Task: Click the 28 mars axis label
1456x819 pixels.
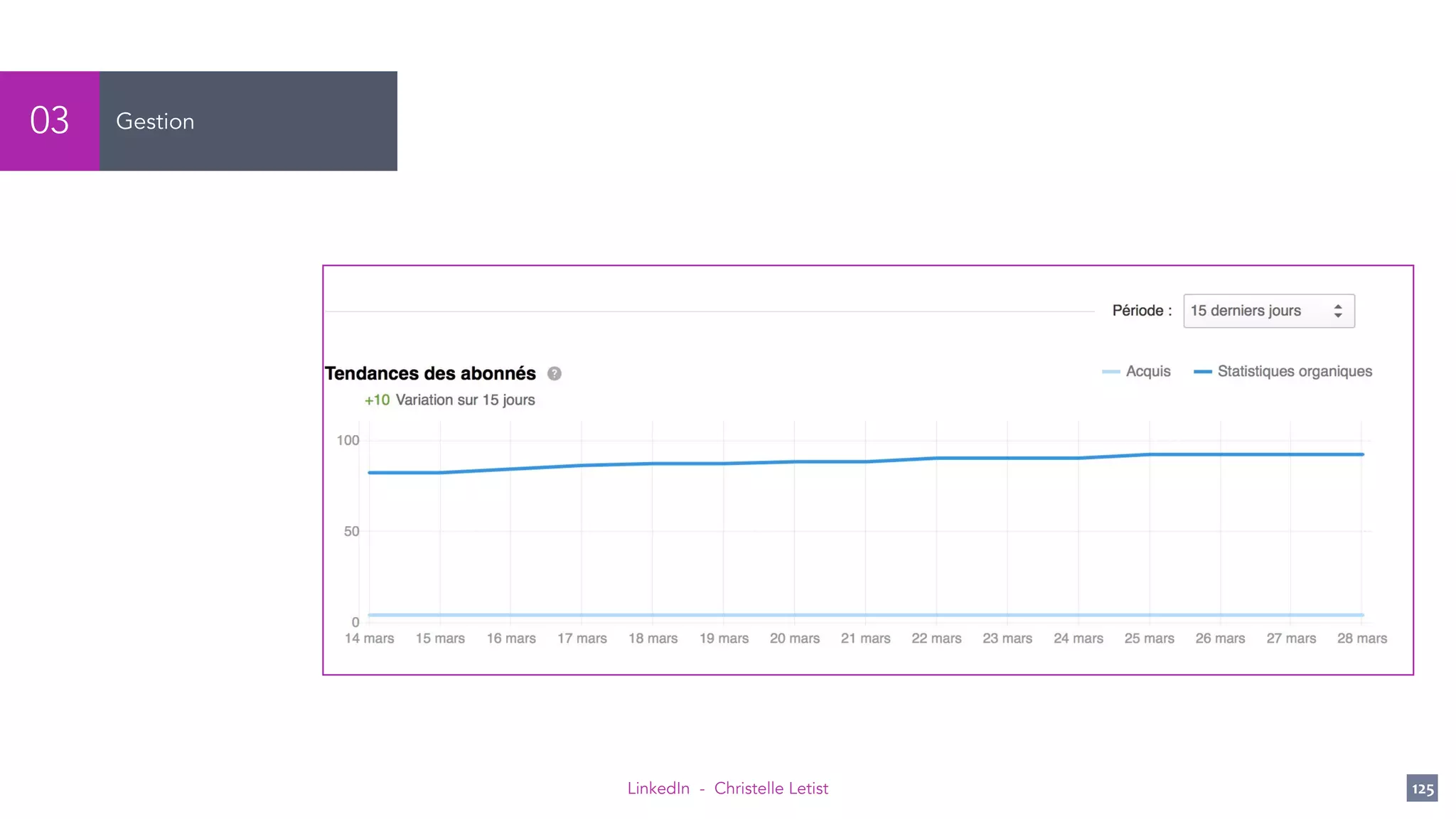Action: tap(1361, 638)
